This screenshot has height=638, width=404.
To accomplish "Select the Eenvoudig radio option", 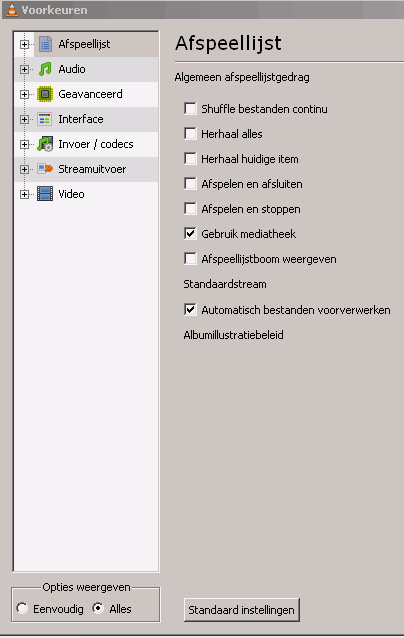I will (x=22, y=608).
